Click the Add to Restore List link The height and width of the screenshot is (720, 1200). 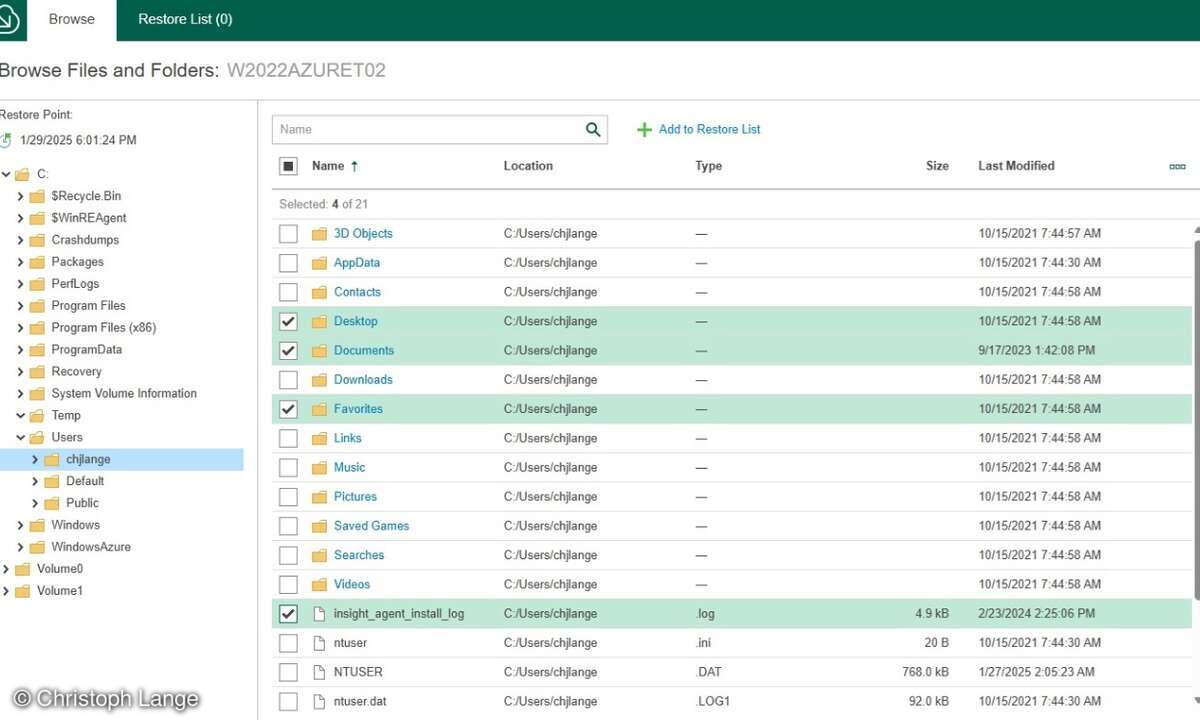pyautogui.click(x=709, y=129)
